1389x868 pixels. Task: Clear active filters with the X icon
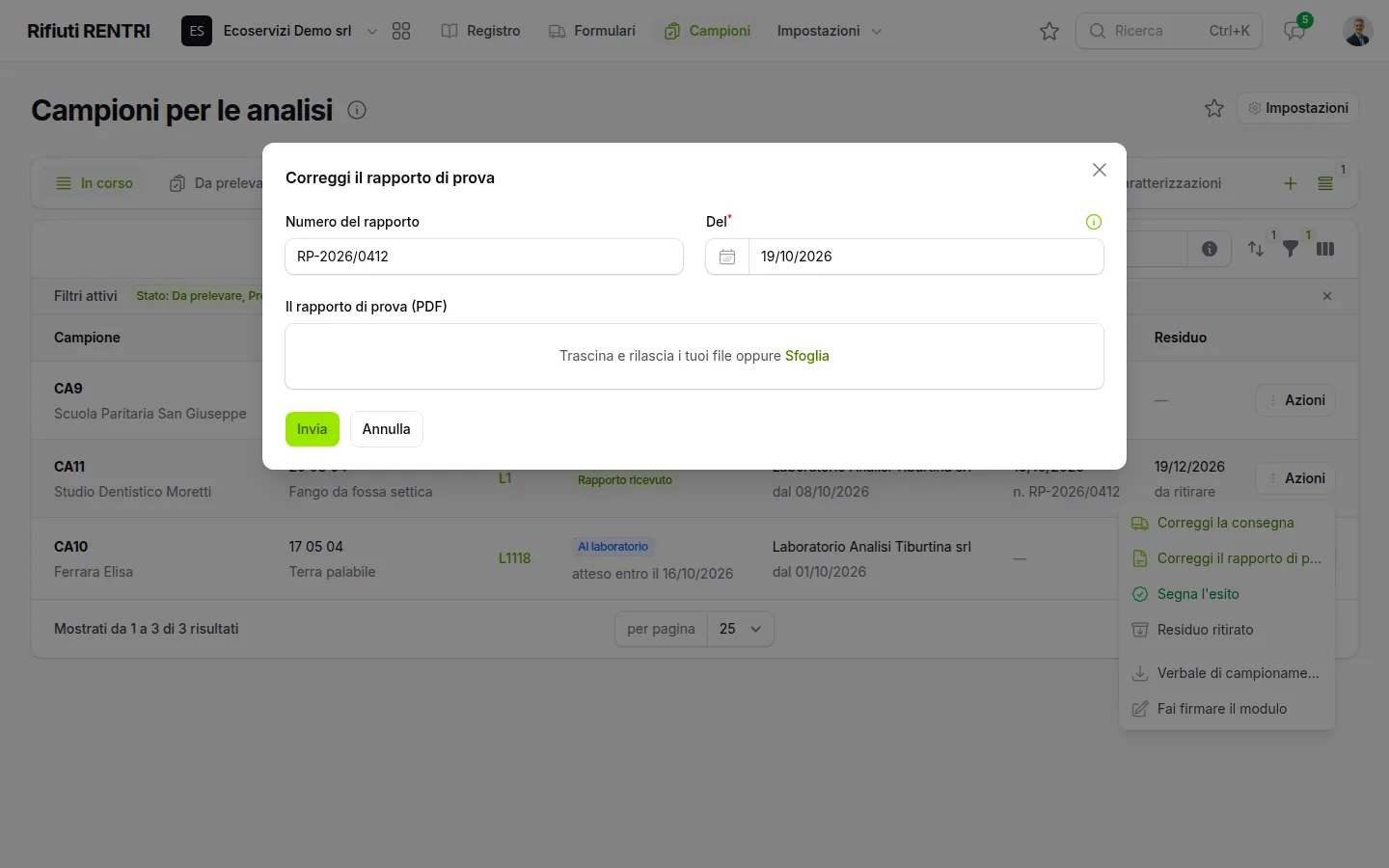coord(1327,296)
